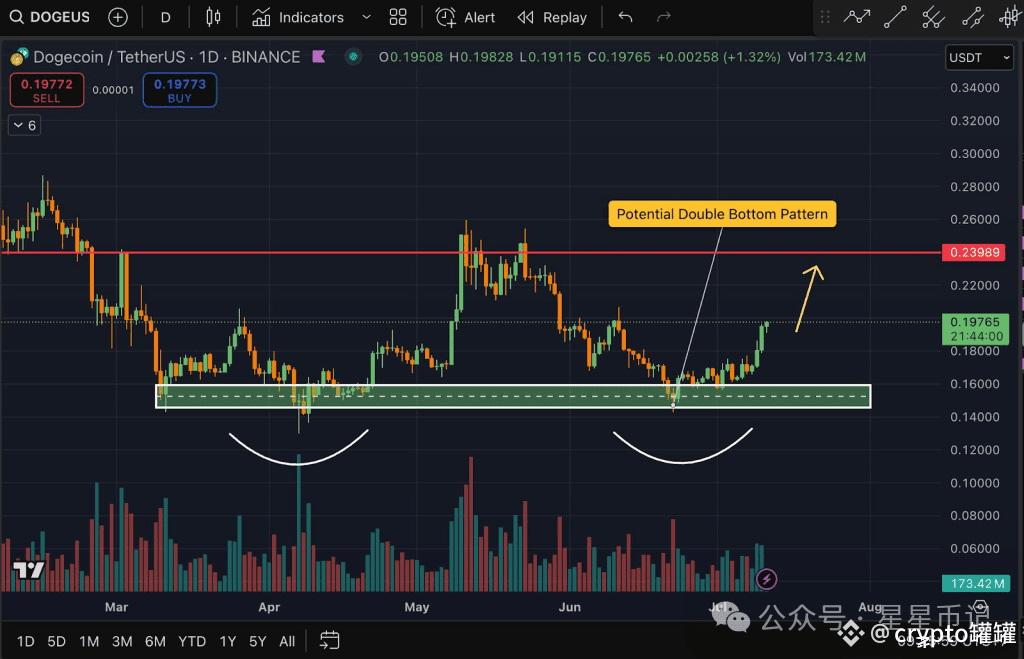The width and height of the screenshot is (1024, 659).
Task: Redo the chart action
Action: pyautogui.click(x=664, y=17)
